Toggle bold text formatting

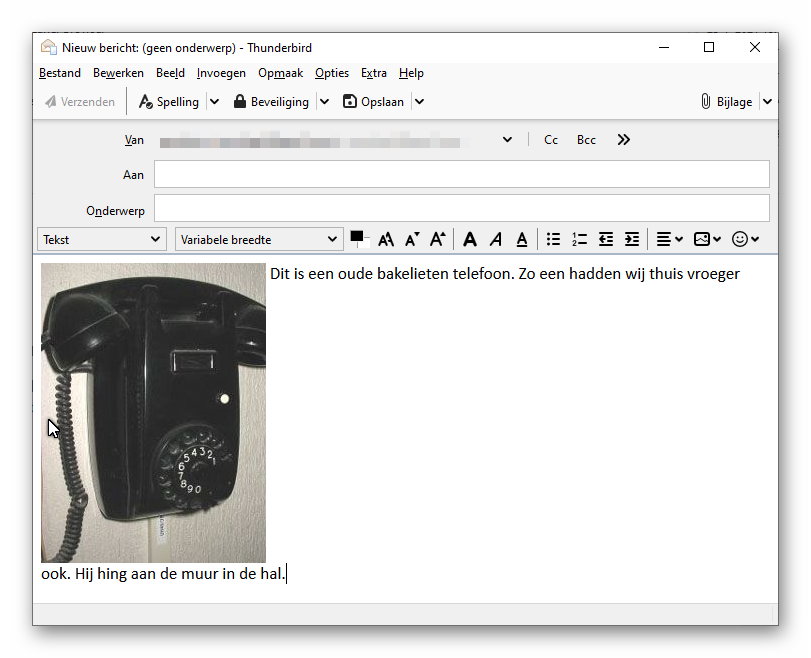click(x=470, y=240)
